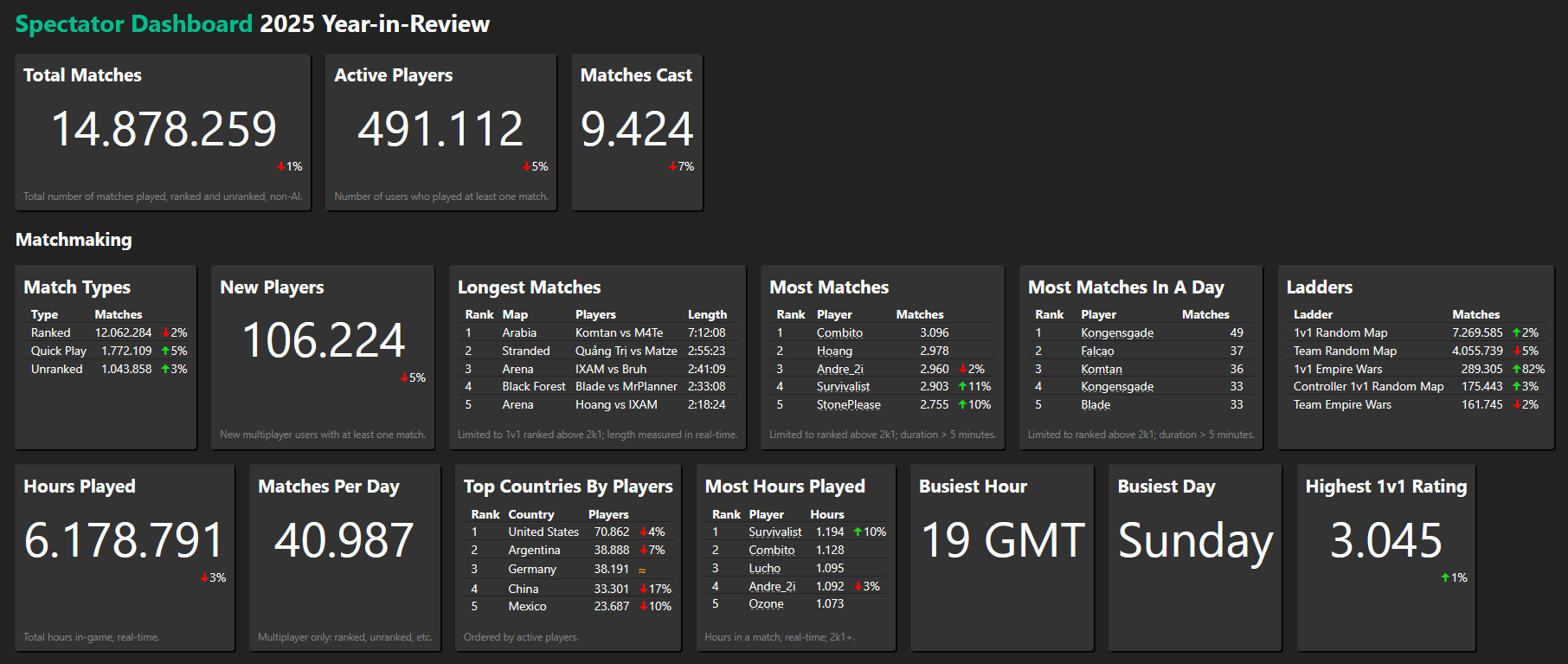Screen dimensions: 1568x664
Task: Open the Lucho player link
Action: [765, 568]
